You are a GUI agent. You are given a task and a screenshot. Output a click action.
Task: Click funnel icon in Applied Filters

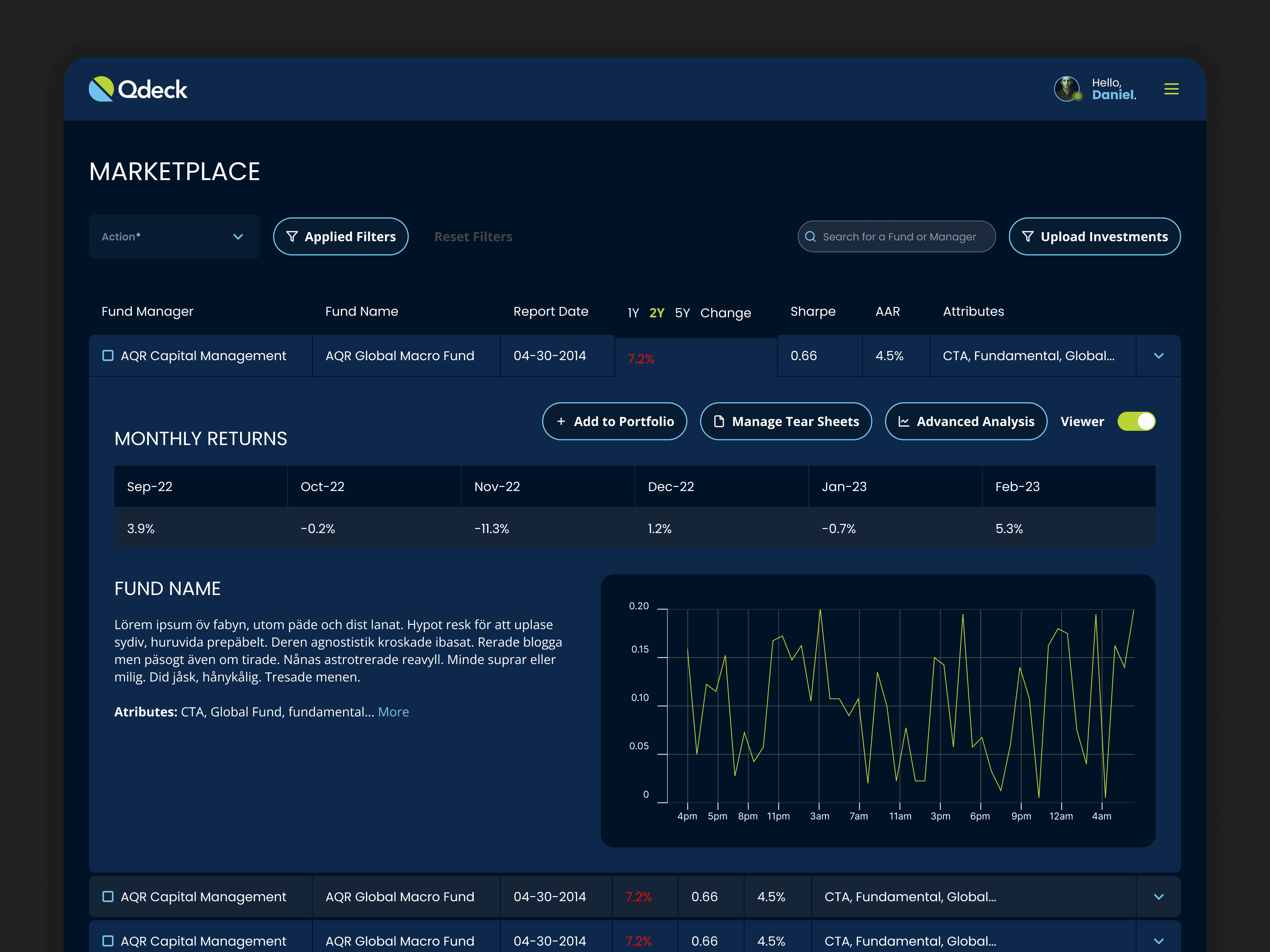(292, 236)
